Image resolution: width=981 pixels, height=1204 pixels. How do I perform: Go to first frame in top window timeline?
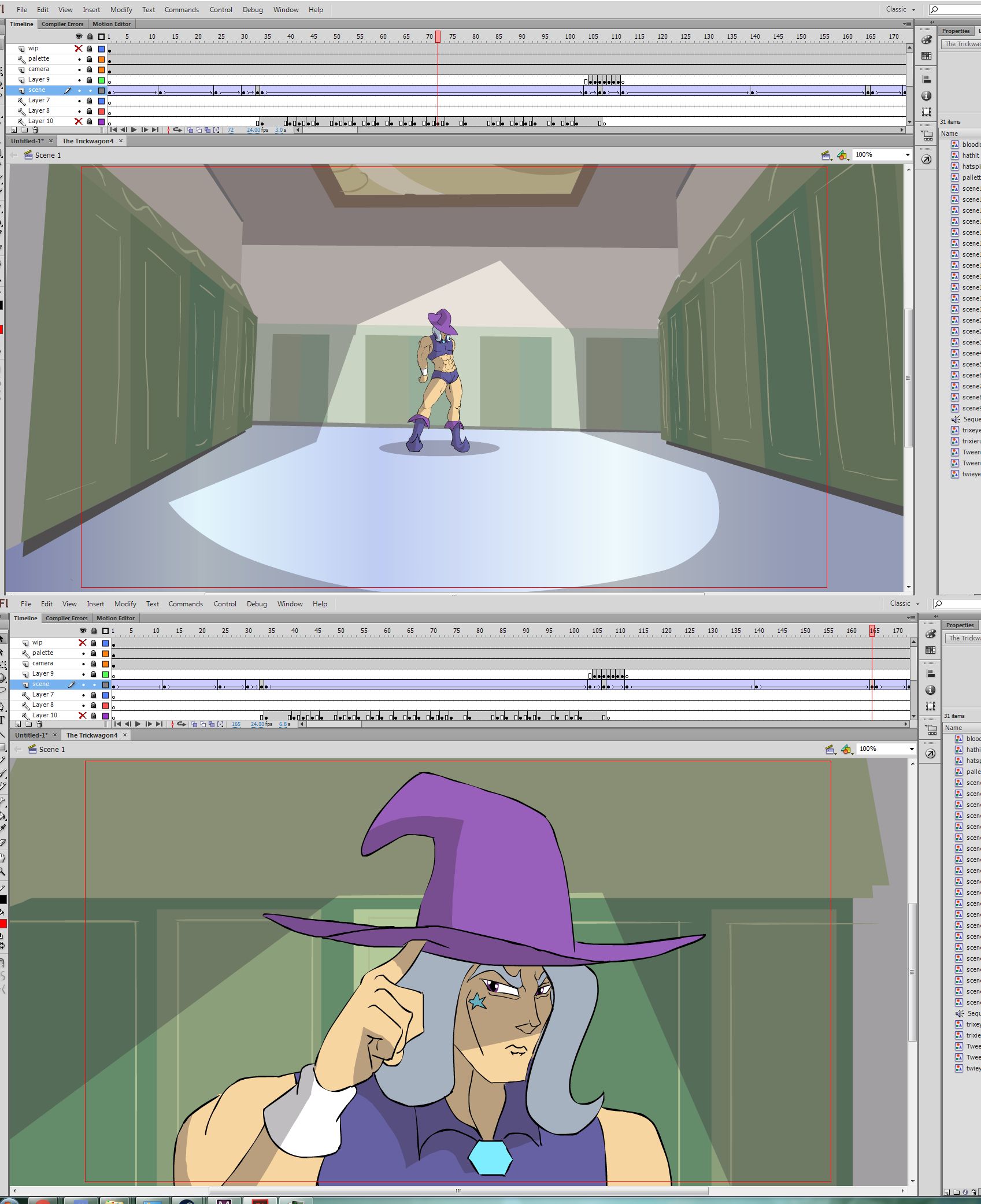[x=113, y=130]
